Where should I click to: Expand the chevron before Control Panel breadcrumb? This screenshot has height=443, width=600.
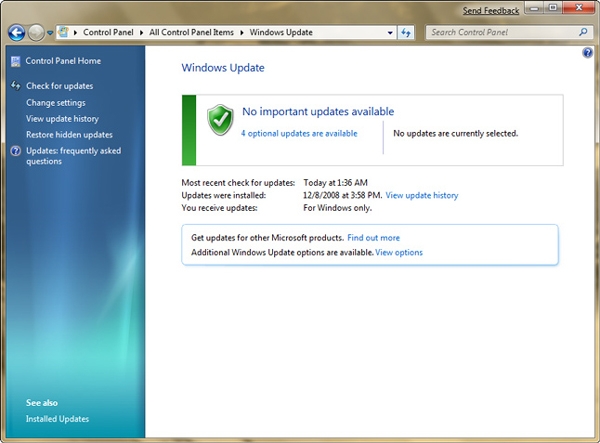coord(75,33)
